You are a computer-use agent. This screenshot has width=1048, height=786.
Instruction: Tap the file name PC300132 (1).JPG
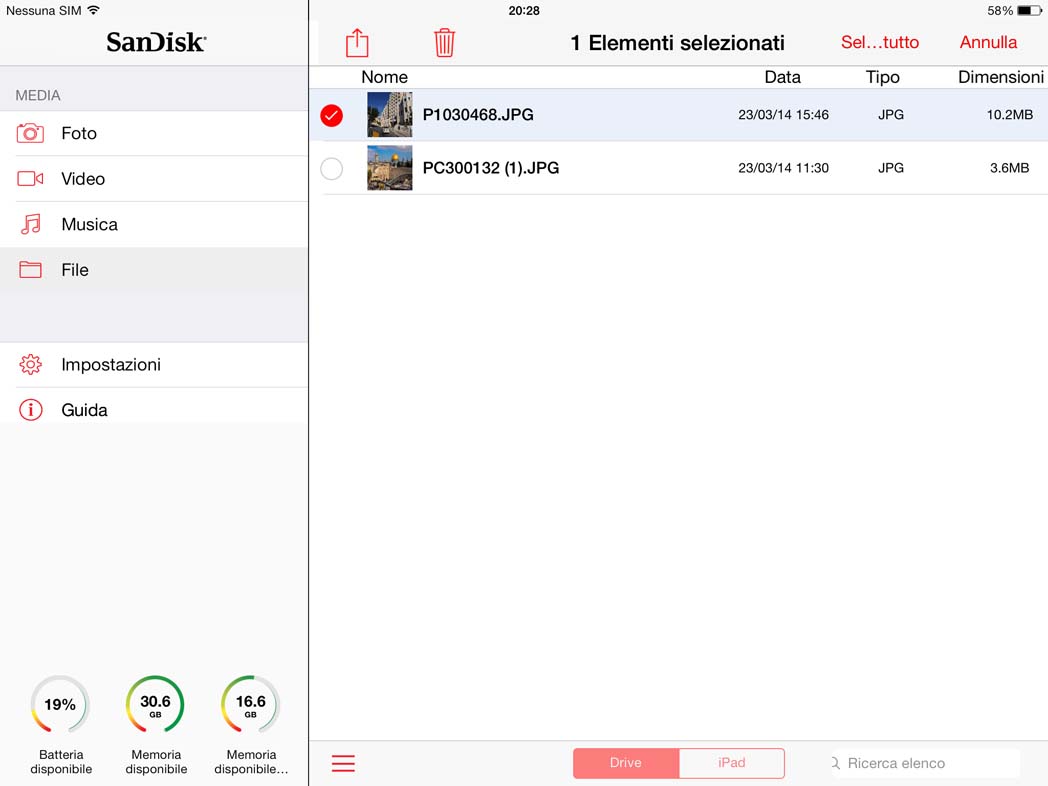[491, 168]
